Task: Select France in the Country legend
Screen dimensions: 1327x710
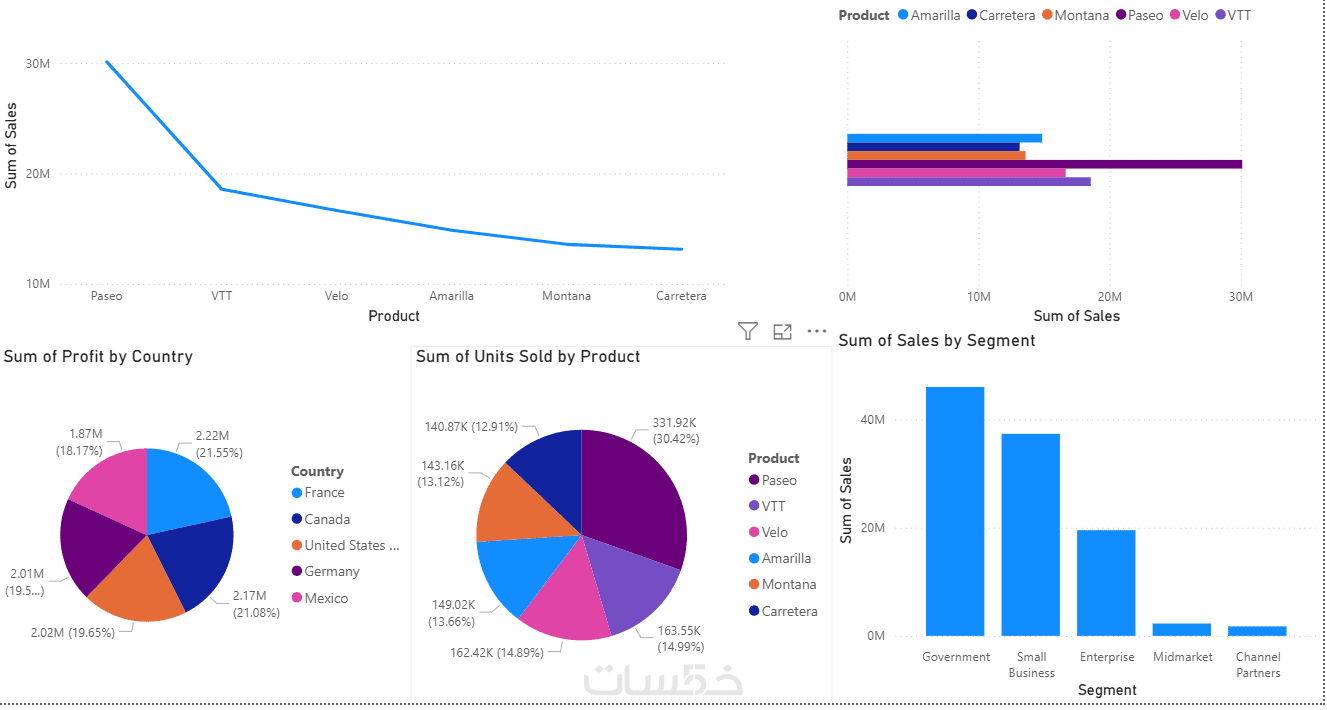Action: click(324, 493)
